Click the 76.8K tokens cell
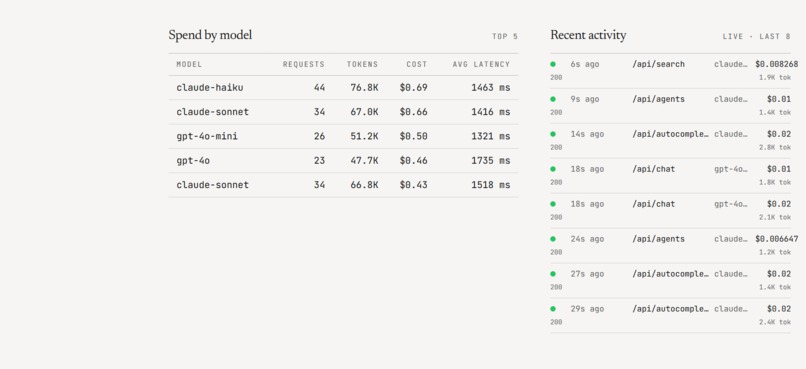This screenshot has width=806, height=369. click(x=364, y=88)
